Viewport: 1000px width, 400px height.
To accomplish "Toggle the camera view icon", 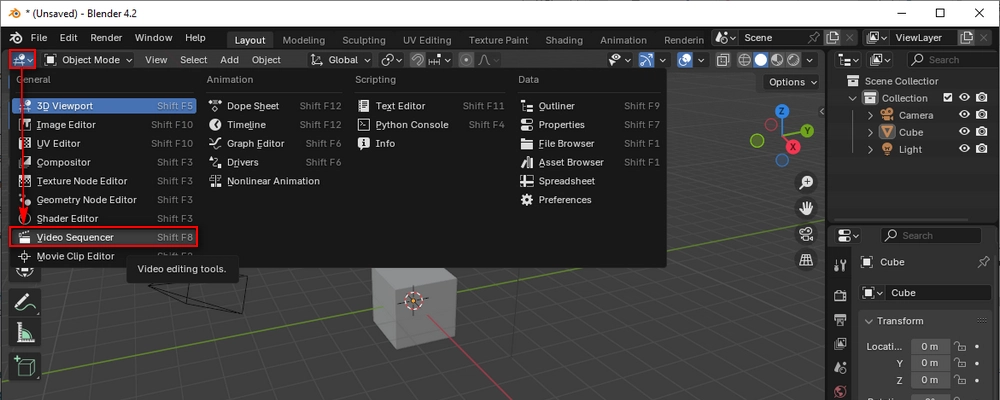I will click(x=807, y=234).
